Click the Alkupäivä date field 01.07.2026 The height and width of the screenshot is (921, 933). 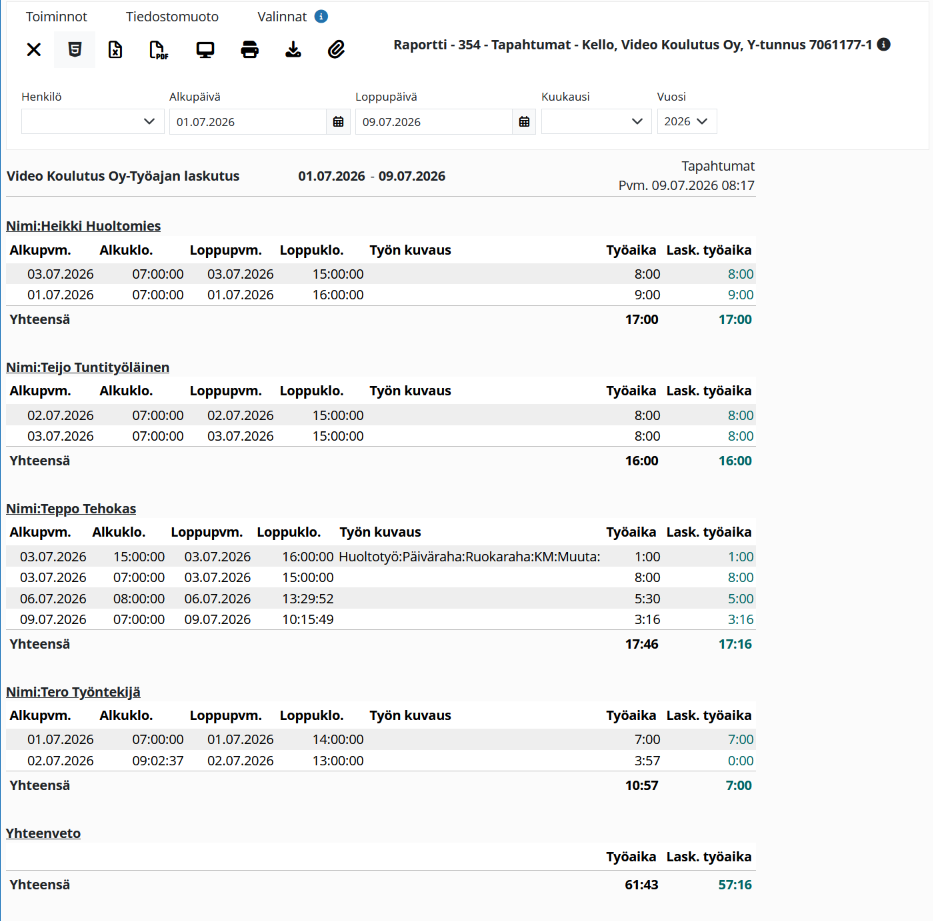tap(248, 122)
